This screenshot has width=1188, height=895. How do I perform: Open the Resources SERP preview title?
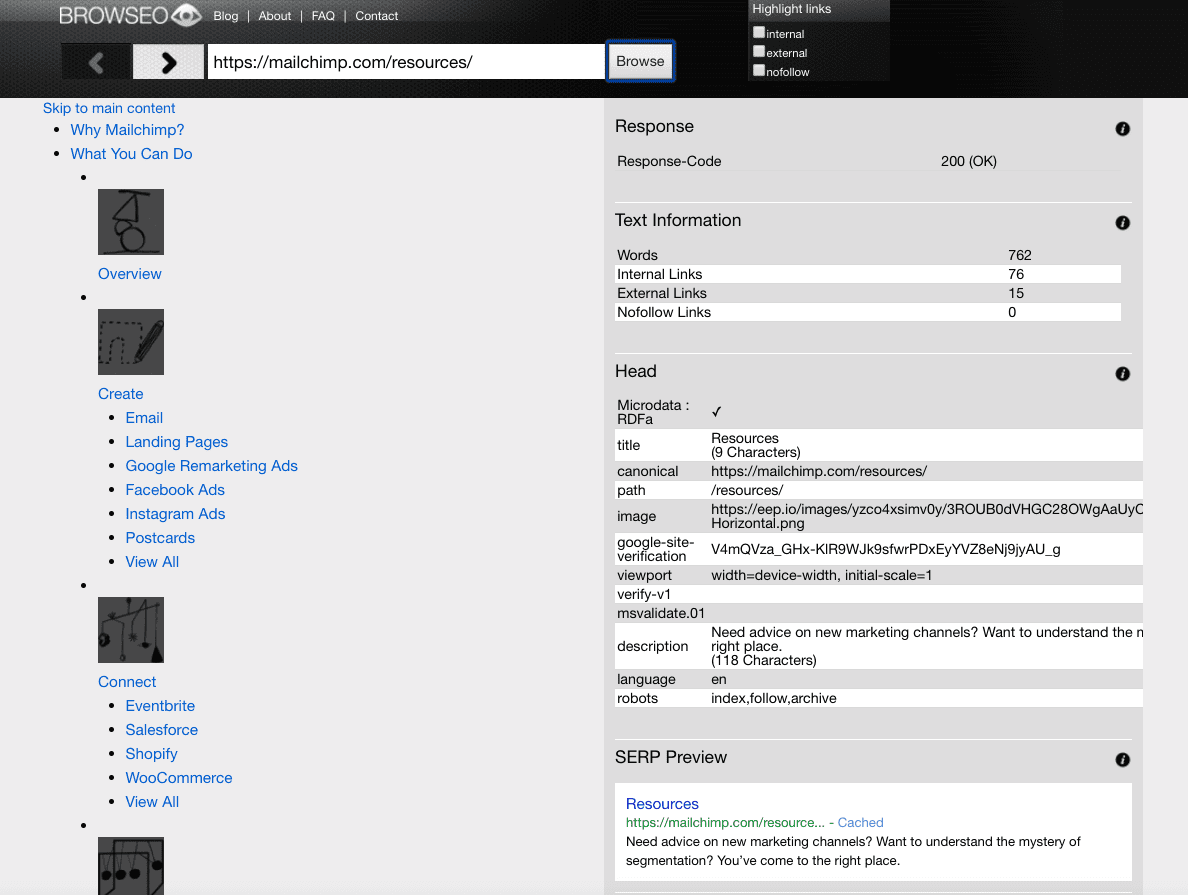[662, 804]
